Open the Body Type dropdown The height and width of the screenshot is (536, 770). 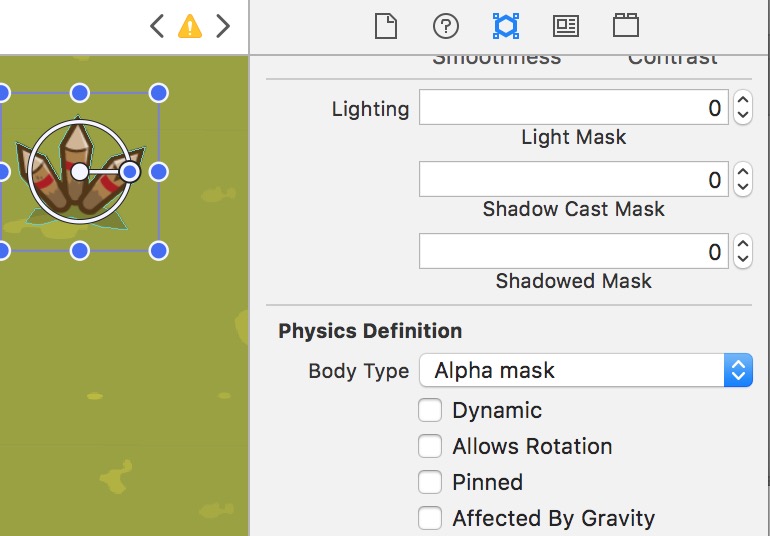tap(585, 370)
